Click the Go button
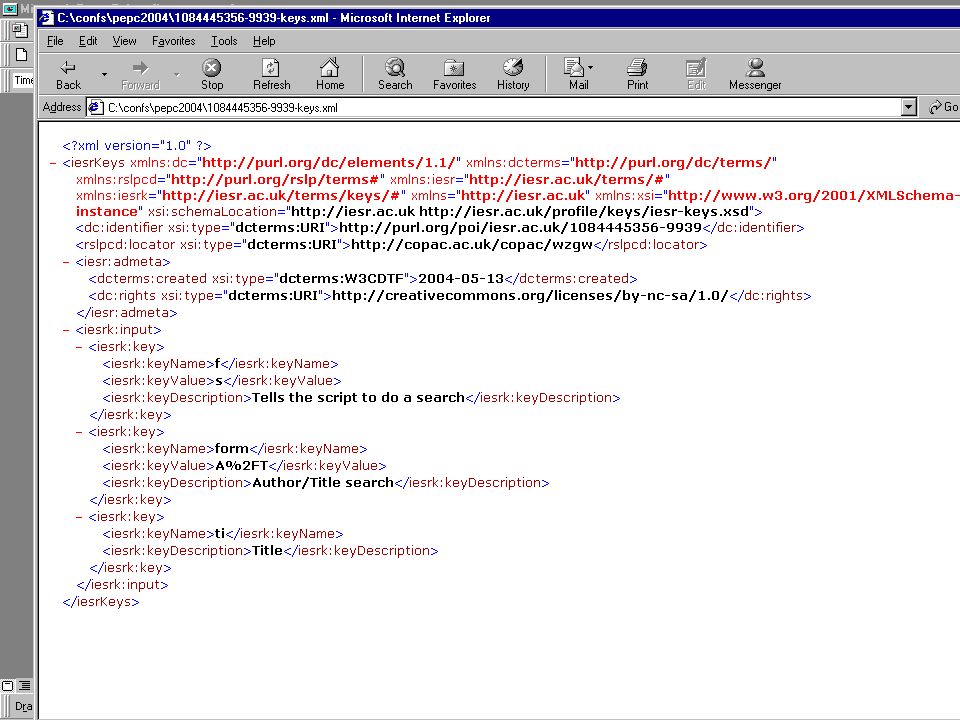This screenshot has height=720, width=960. (943, 108)
